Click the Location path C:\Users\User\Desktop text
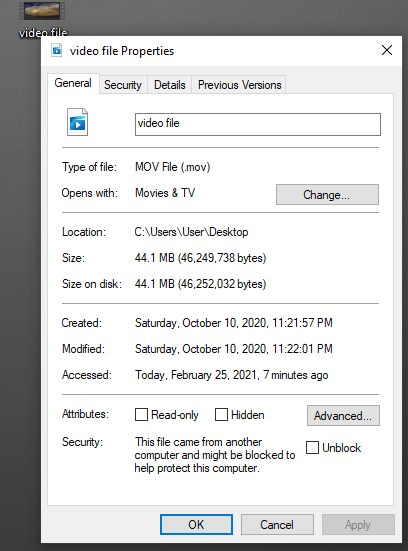408x551 pixels. pos(192,232)
